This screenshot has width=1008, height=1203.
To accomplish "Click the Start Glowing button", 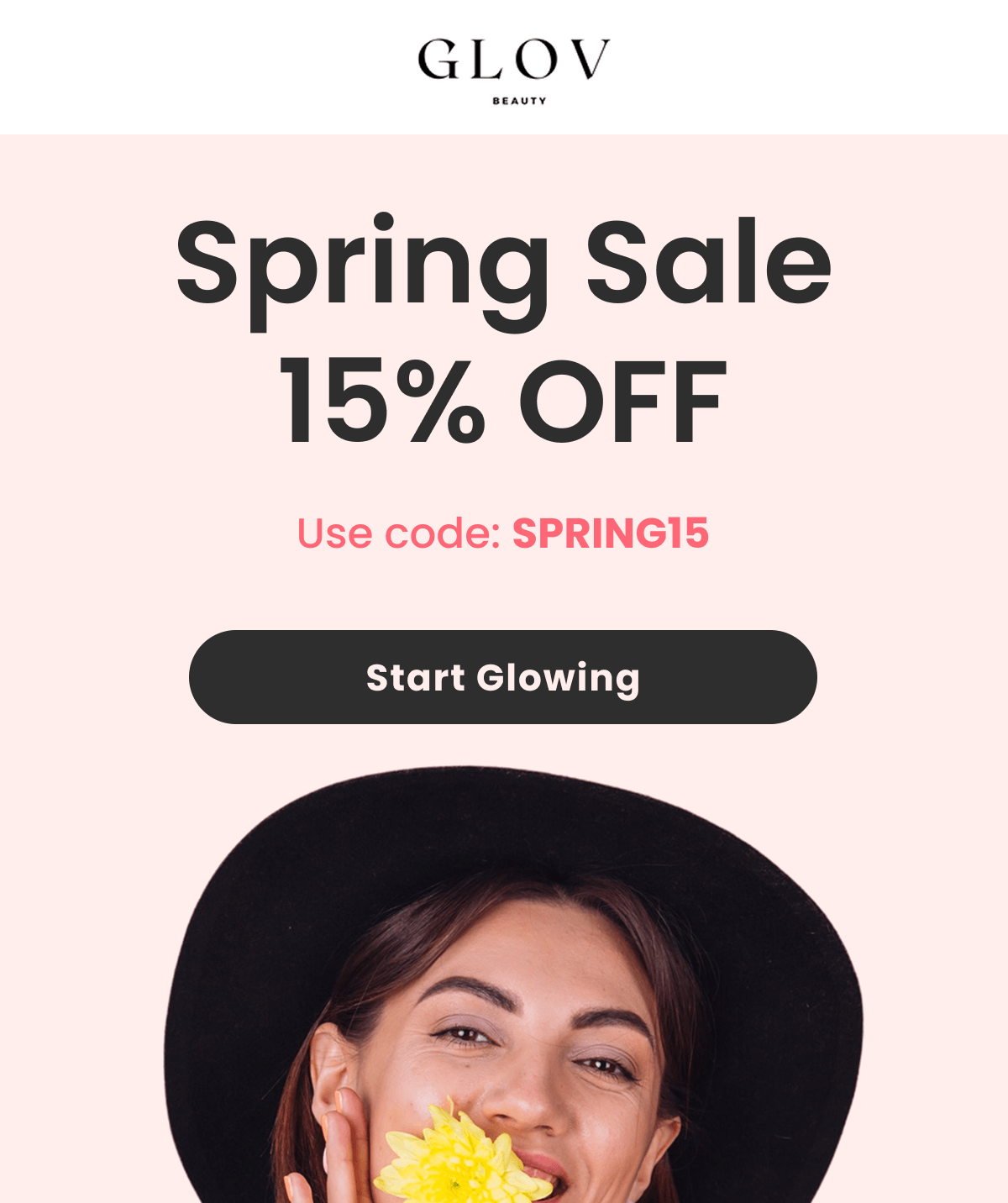I will coord(502,677).
